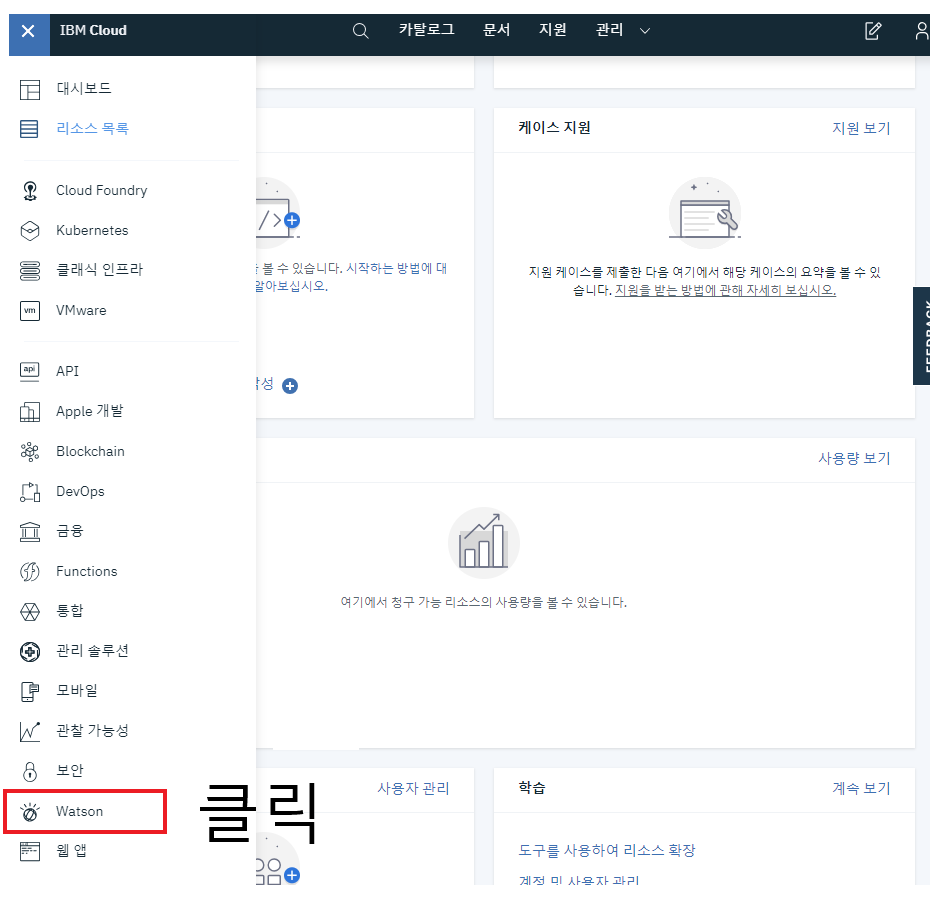This screenshot has width=939, height=898.
Task: Select the Cloud Foundry icon
Action: coord(30,191)
